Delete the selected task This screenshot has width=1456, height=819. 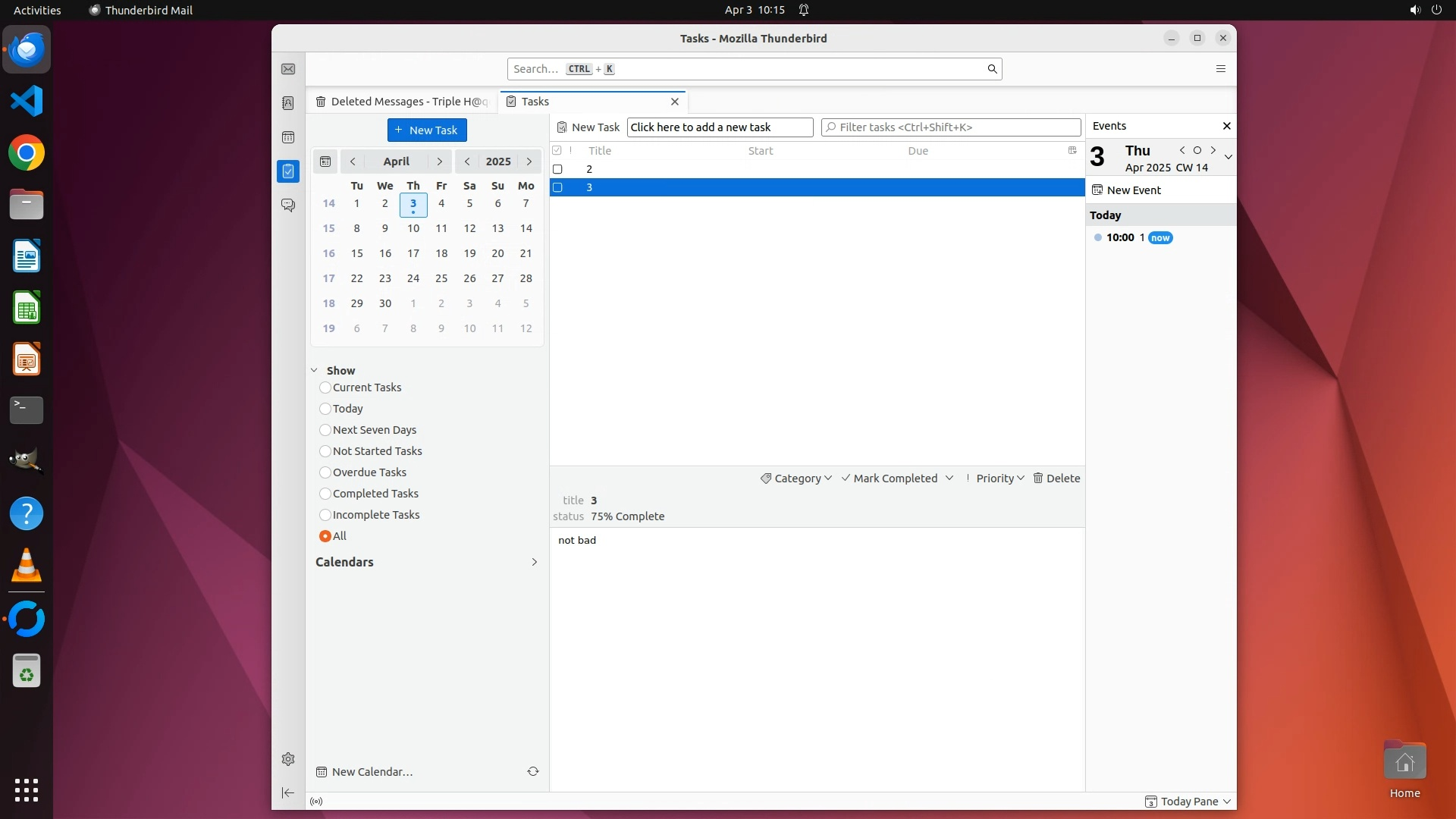tap(1056, 479)
